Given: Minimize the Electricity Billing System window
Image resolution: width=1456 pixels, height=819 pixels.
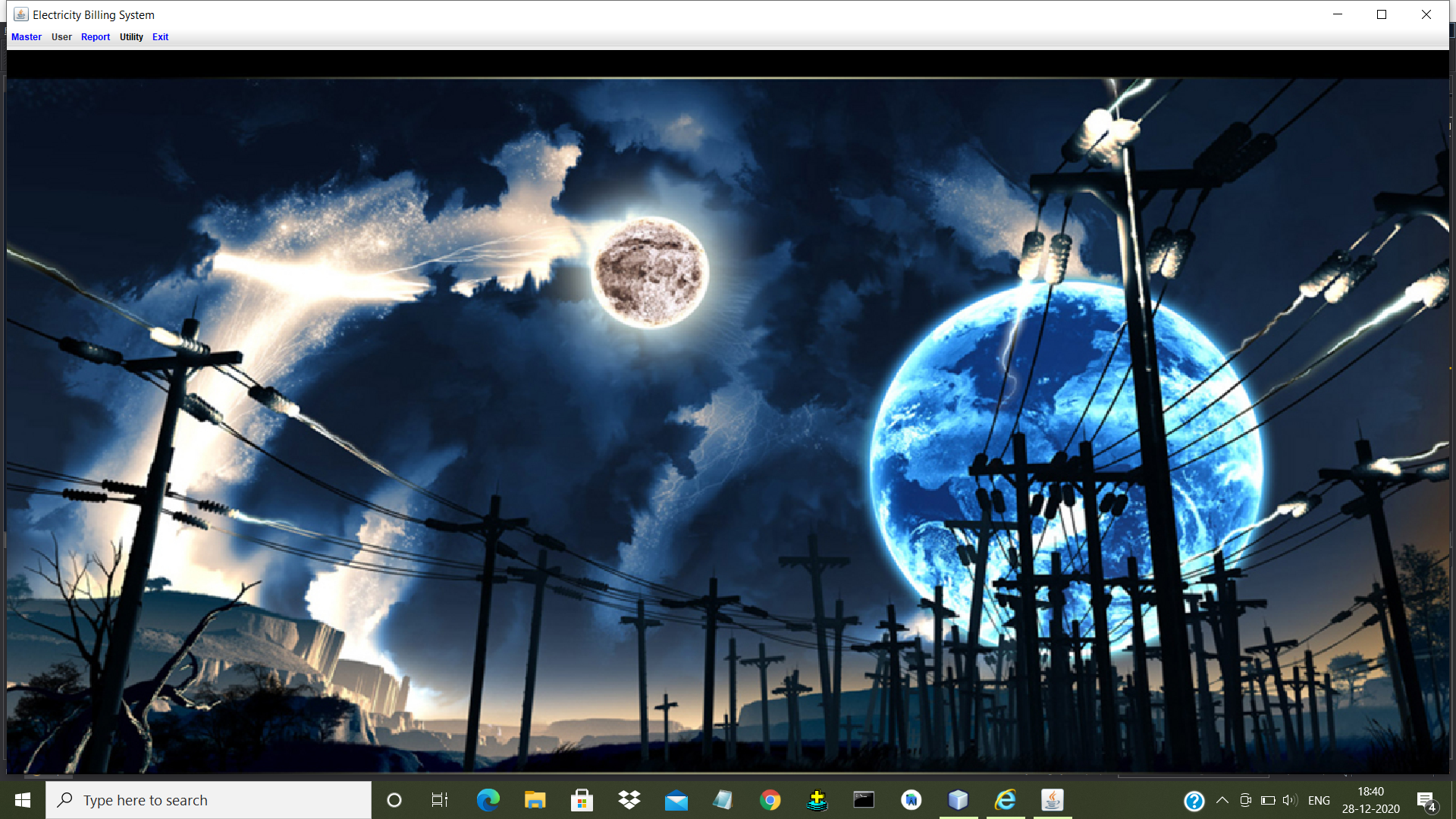Looking at the screenshot, I should pos(1338,14).
